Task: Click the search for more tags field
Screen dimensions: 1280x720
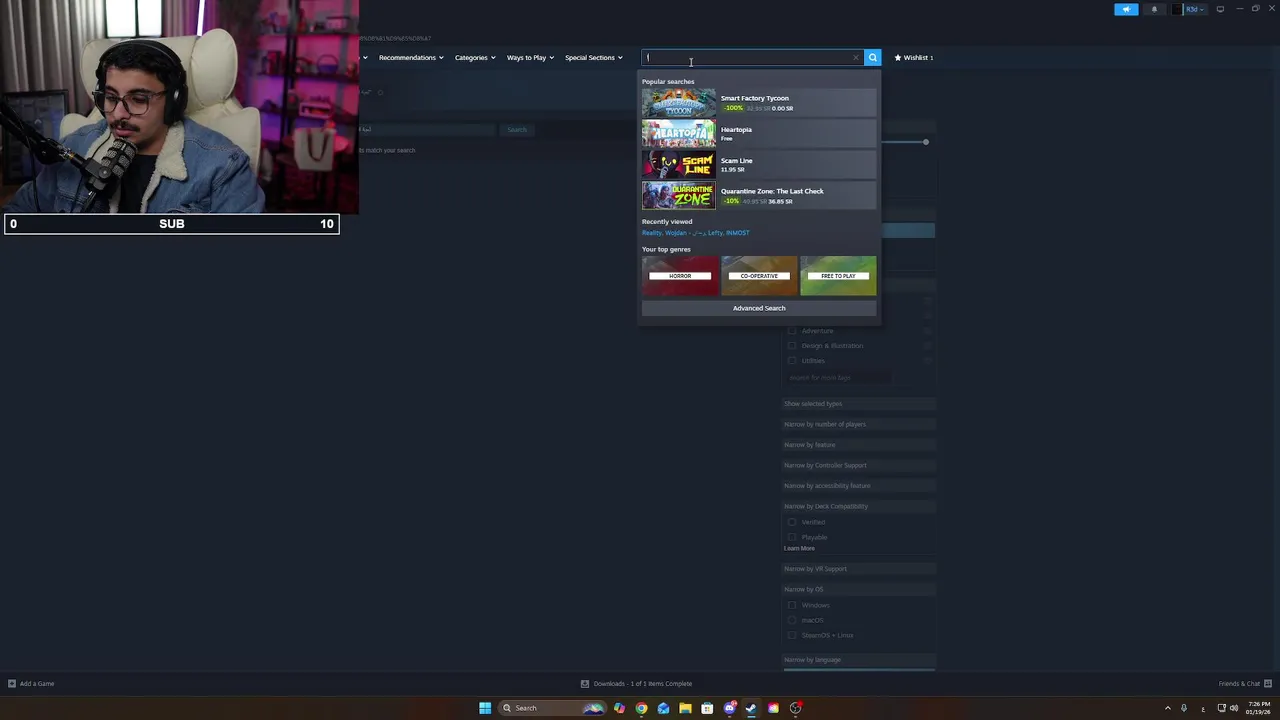Action: [838, 377]
